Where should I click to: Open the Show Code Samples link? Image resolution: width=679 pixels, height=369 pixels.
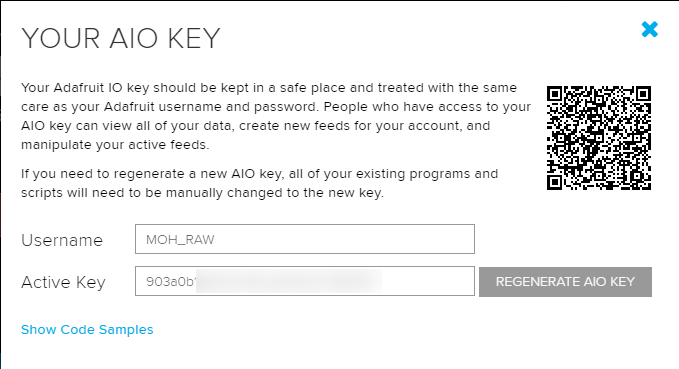(87, 330)
